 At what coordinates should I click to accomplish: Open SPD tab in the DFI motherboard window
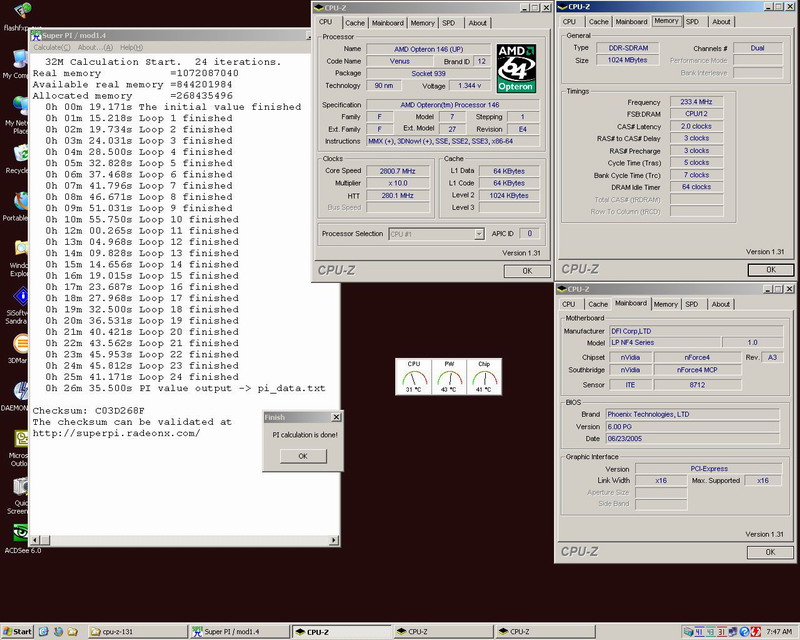pyautogui.click(x=692, y=304)
